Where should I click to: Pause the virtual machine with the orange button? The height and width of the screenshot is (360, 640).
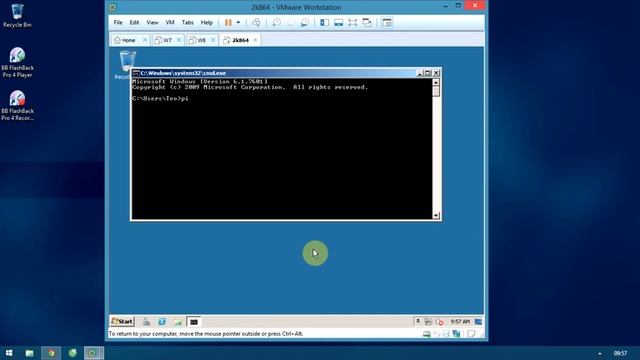click(228, 22)
